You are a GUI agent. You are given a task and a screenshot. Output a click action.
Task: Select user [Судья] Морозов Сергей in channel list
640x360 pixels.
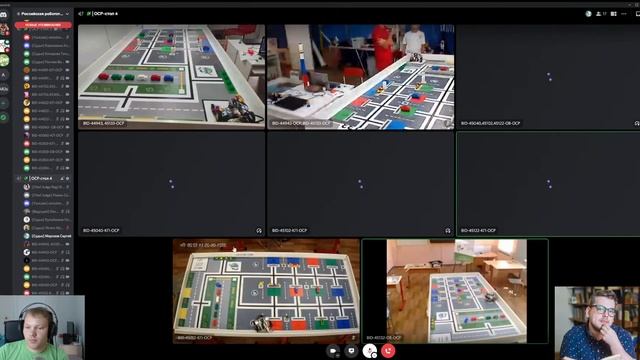(x=47, y=236)
